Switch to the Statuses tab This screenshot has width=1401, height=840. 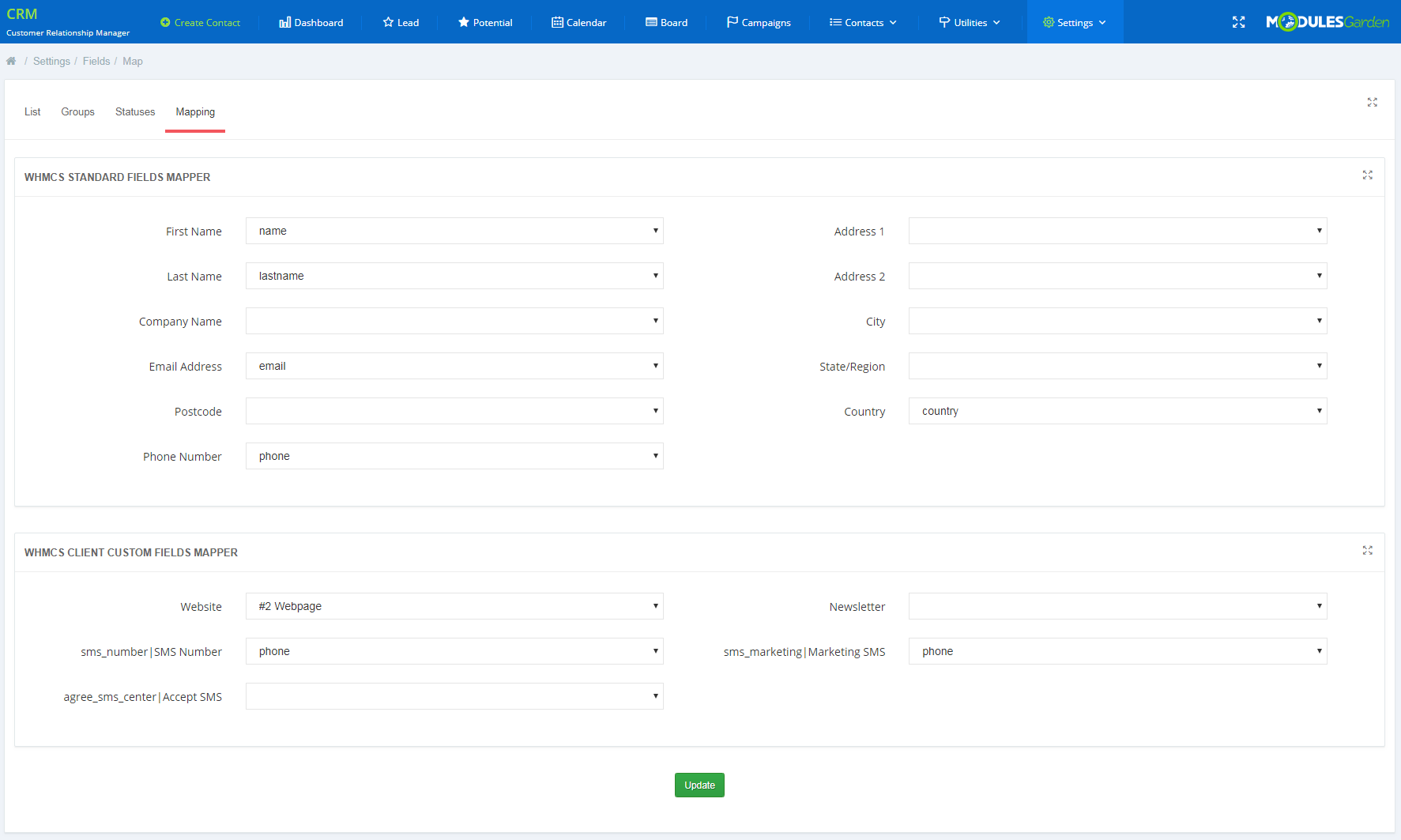pyautogui.click(x=134, y=111)
